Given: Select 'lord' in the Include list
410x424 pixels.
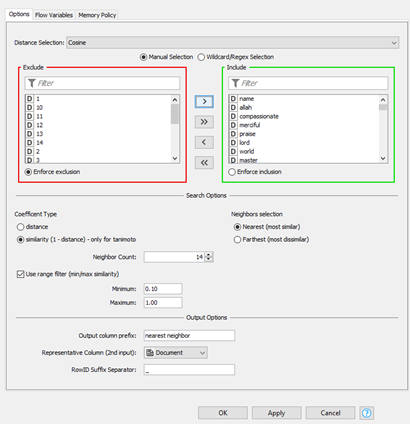Looking at the screenshot, I should click(x=304, y=143).
